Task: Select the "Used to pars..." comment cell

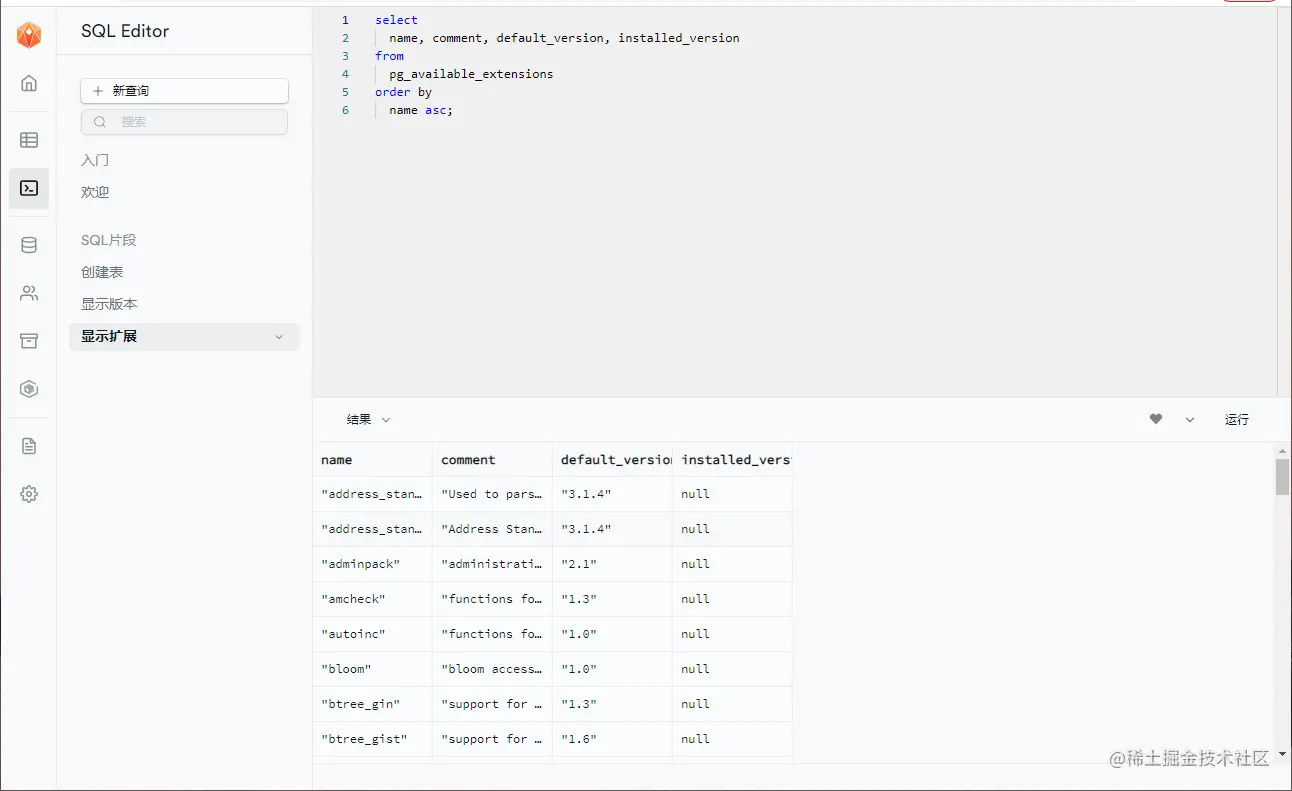Action: 492,494
